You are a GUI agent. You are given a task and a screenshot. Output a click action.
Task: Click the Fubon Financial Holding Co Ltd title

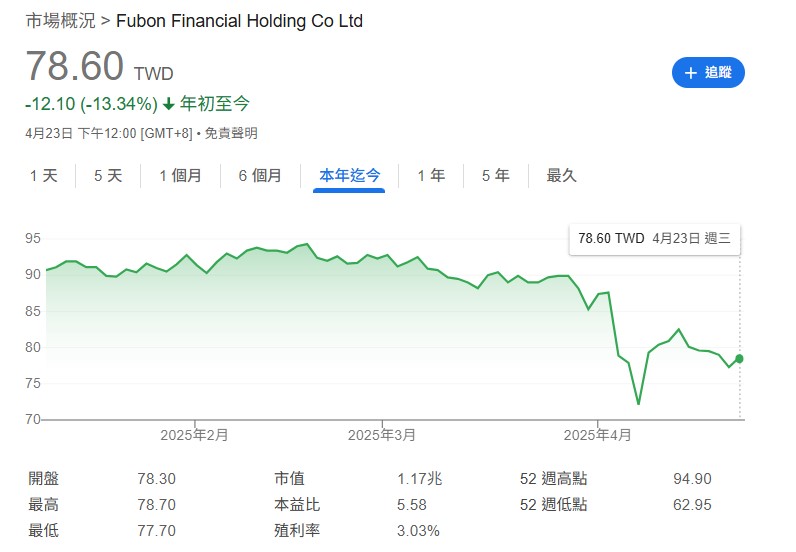[240, 21]
